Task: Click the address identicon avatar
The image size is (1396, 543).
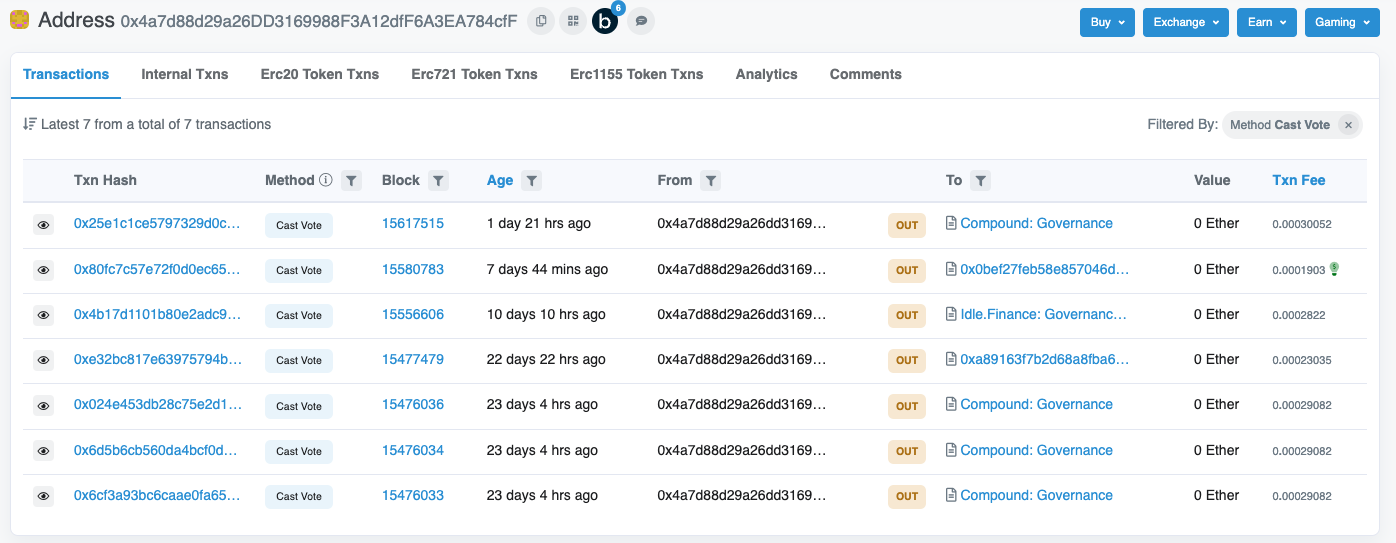Action: 19,20
